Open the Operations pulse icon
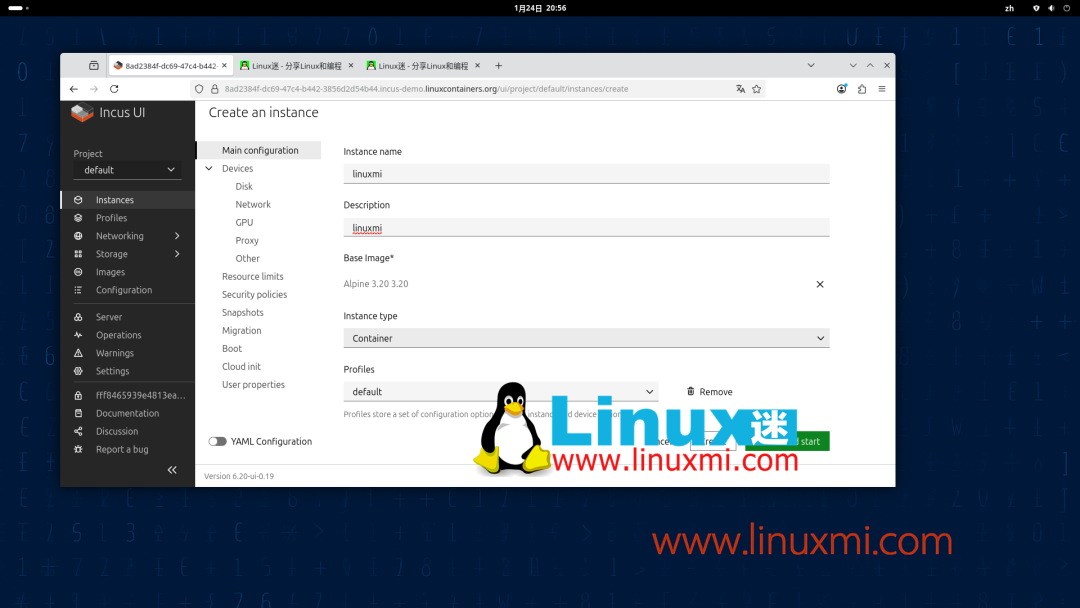This screenshot has height=608, width=1080. tap(78, 335)
